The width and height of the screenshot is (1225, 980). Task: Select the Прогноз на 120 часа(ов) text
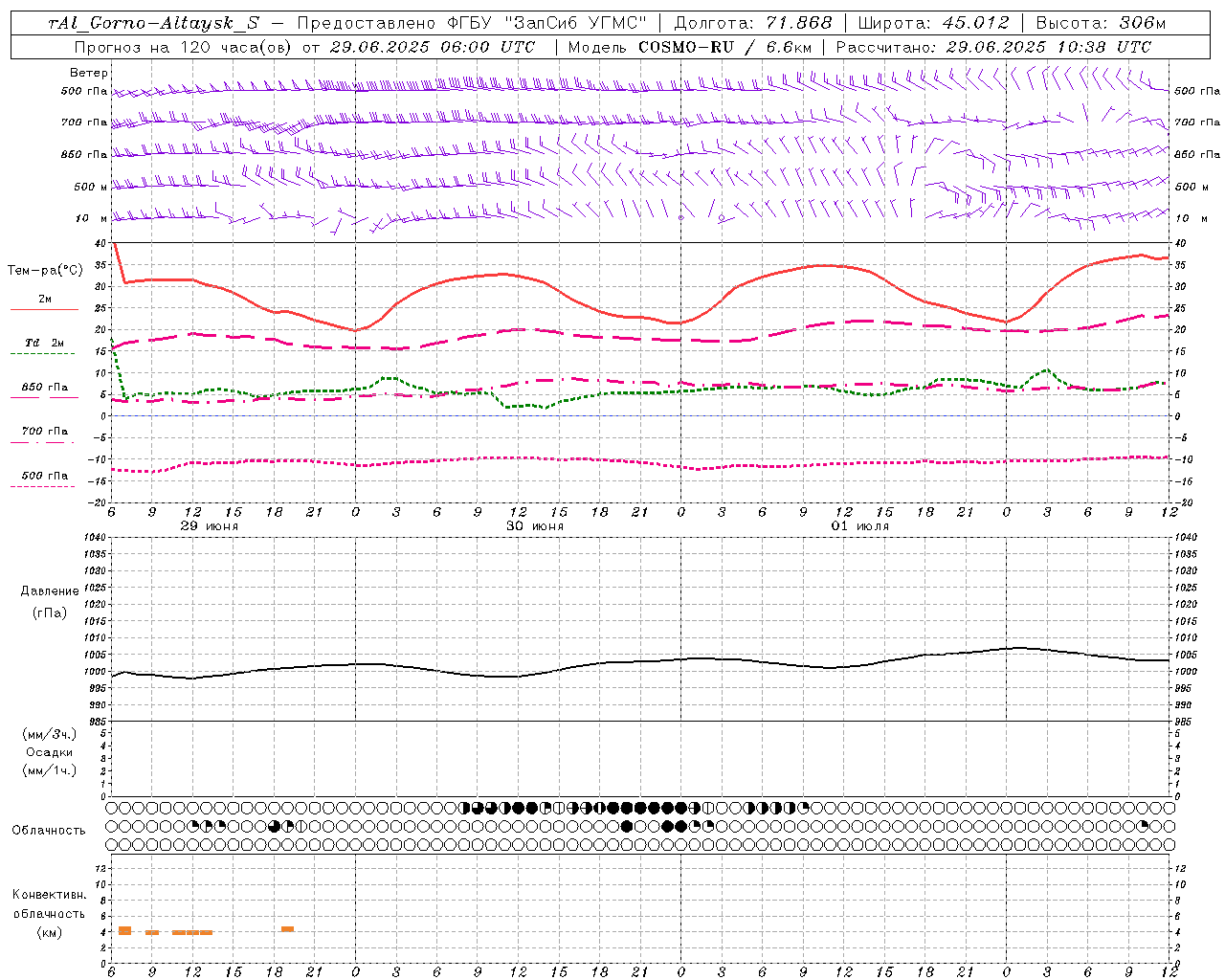(x=184, y=47)
